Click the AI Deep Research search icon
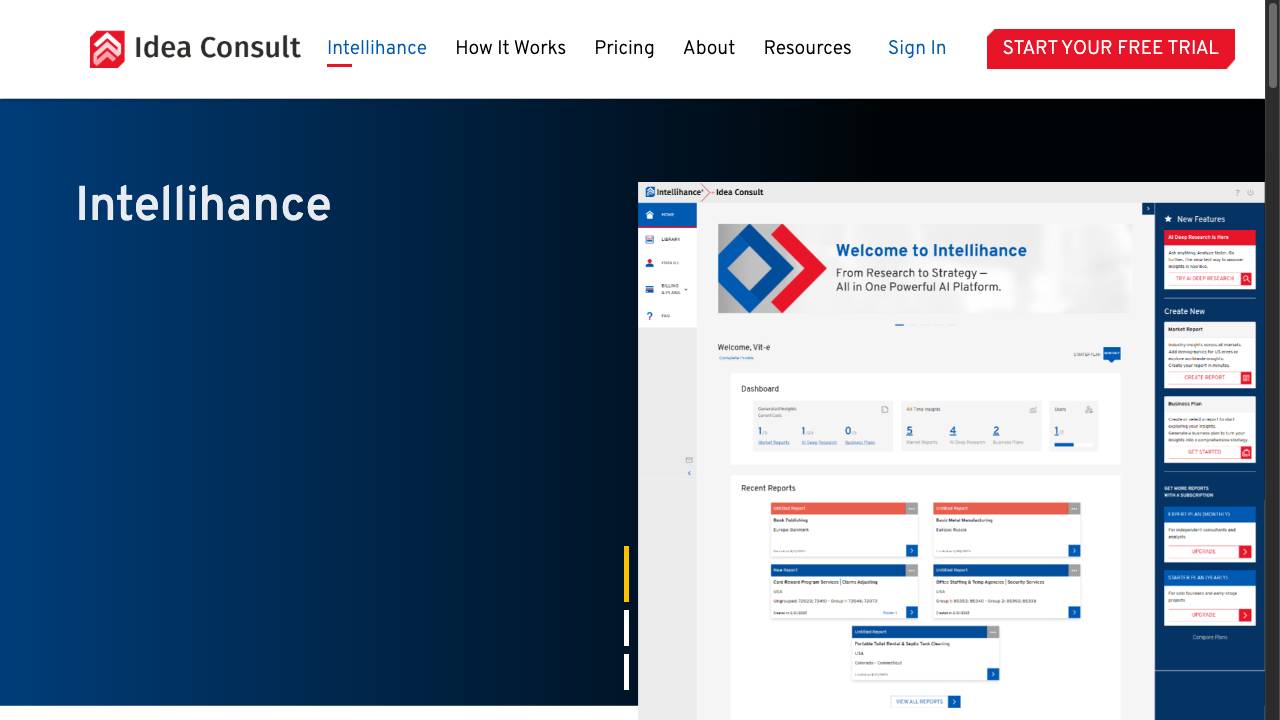The height and width of the screenshot is (720, 1280). click(x=1246, y=279)
